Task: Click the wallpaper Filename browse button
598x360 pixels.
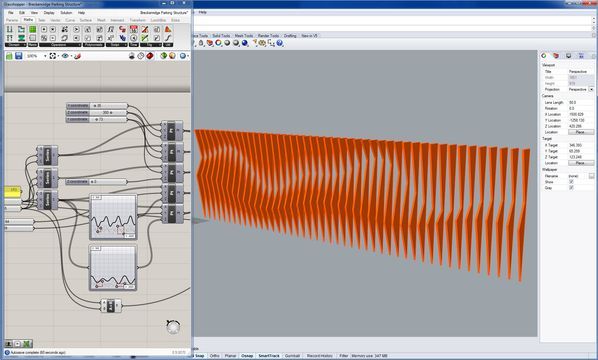Action: point(591,176)
